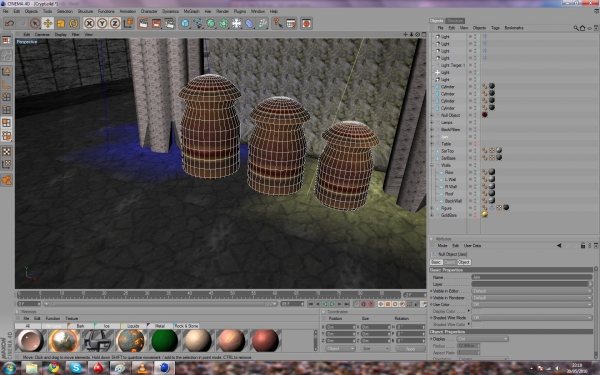Screen dimensions: 600x375
Task: Expand the Figure object
Action: click(432, 208)
